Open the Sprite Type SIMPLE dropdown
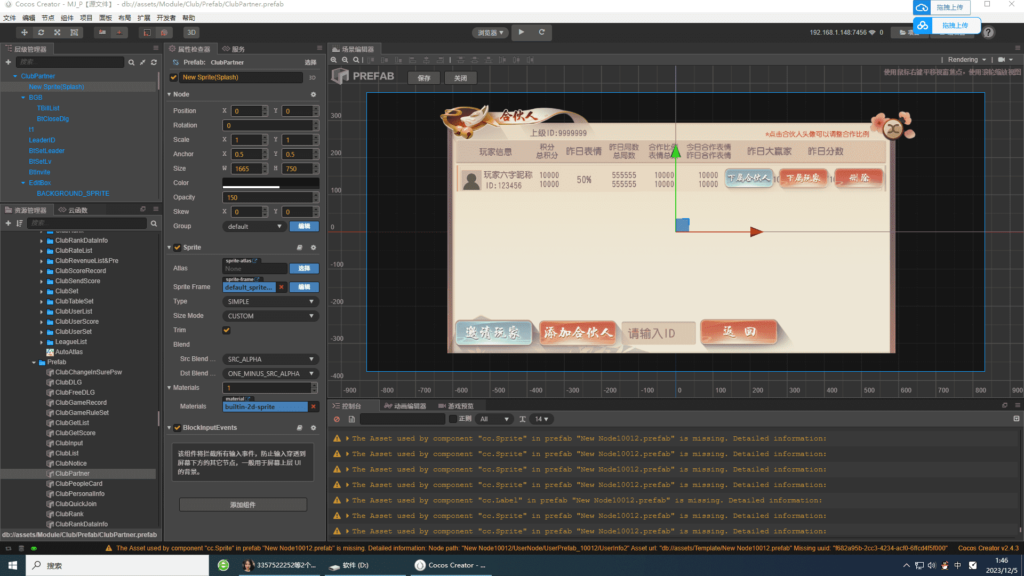This screenshot has width=1024, height=576. pos(270,301)
